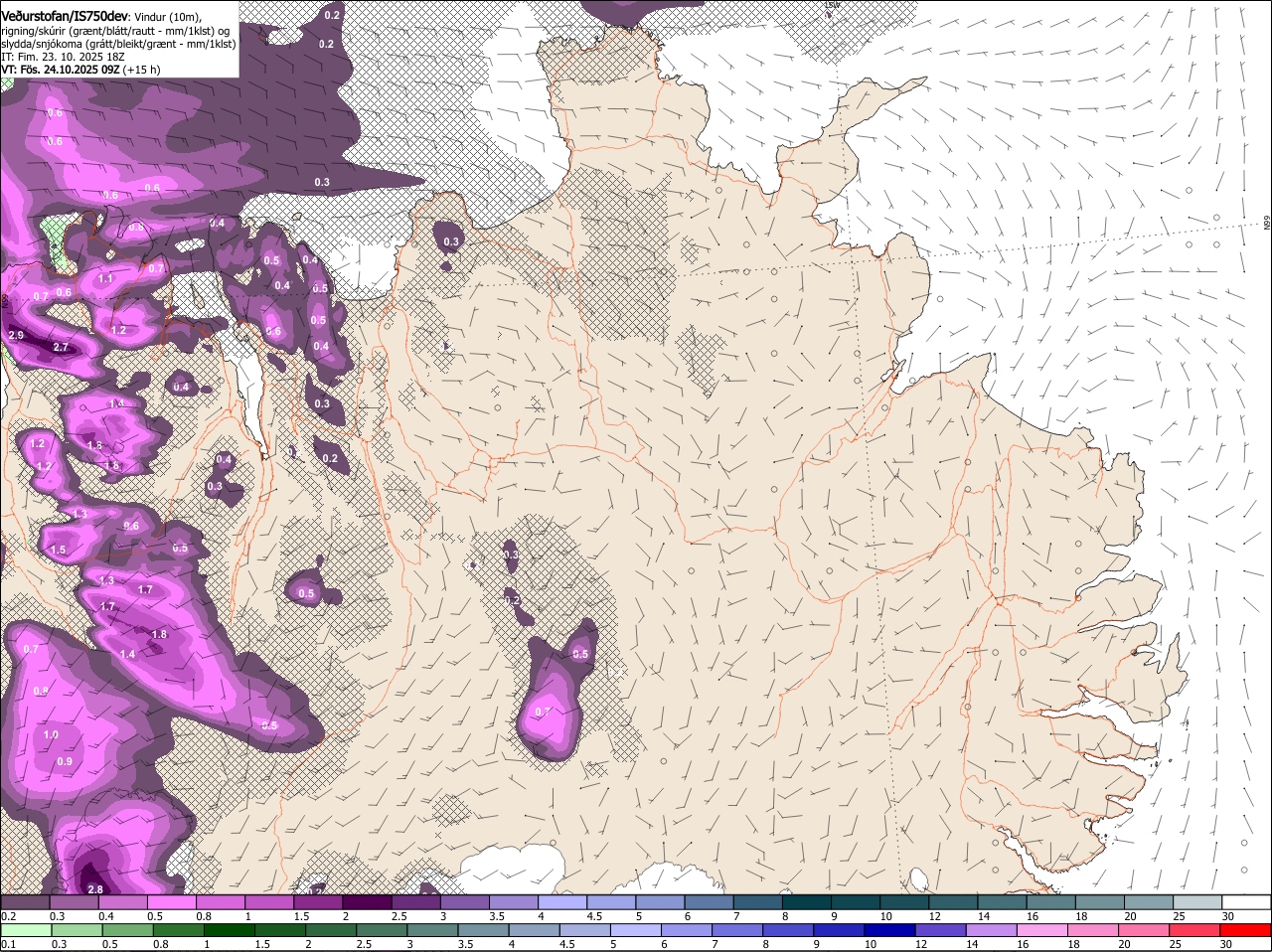Click the bright red rain swatch above 30

1246,930
